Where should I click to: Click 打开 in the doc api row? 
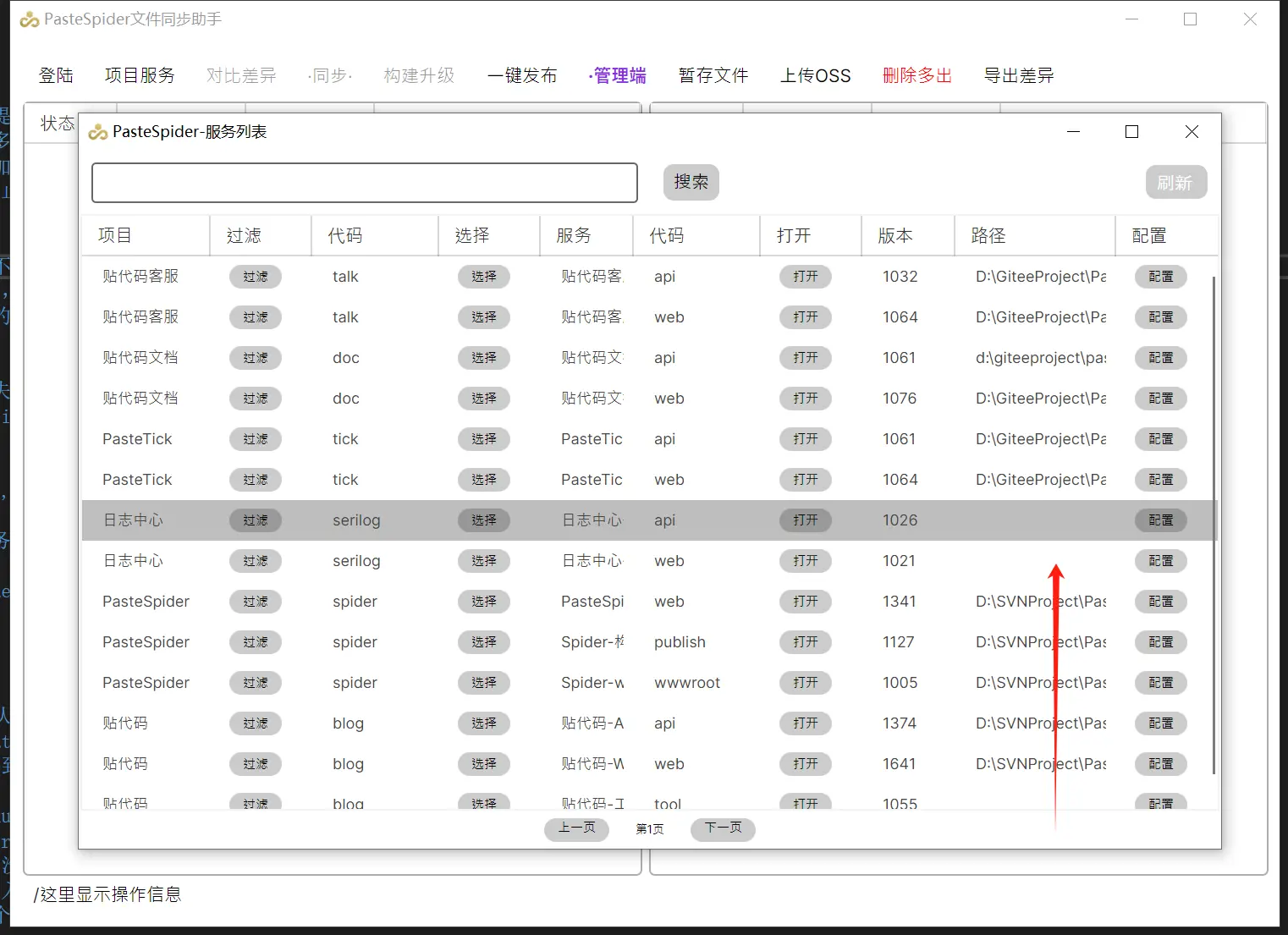(806, 358)
